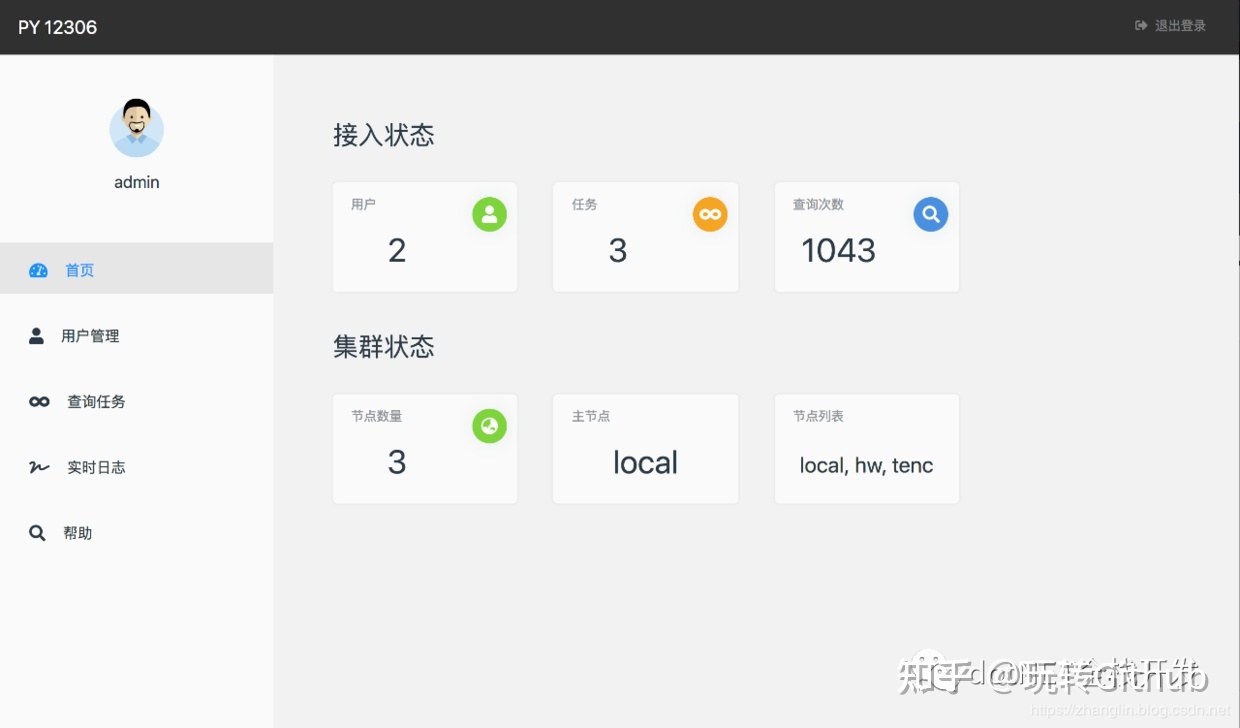
Task: Click the 查询次数 card label
Action: coord(818,204)
